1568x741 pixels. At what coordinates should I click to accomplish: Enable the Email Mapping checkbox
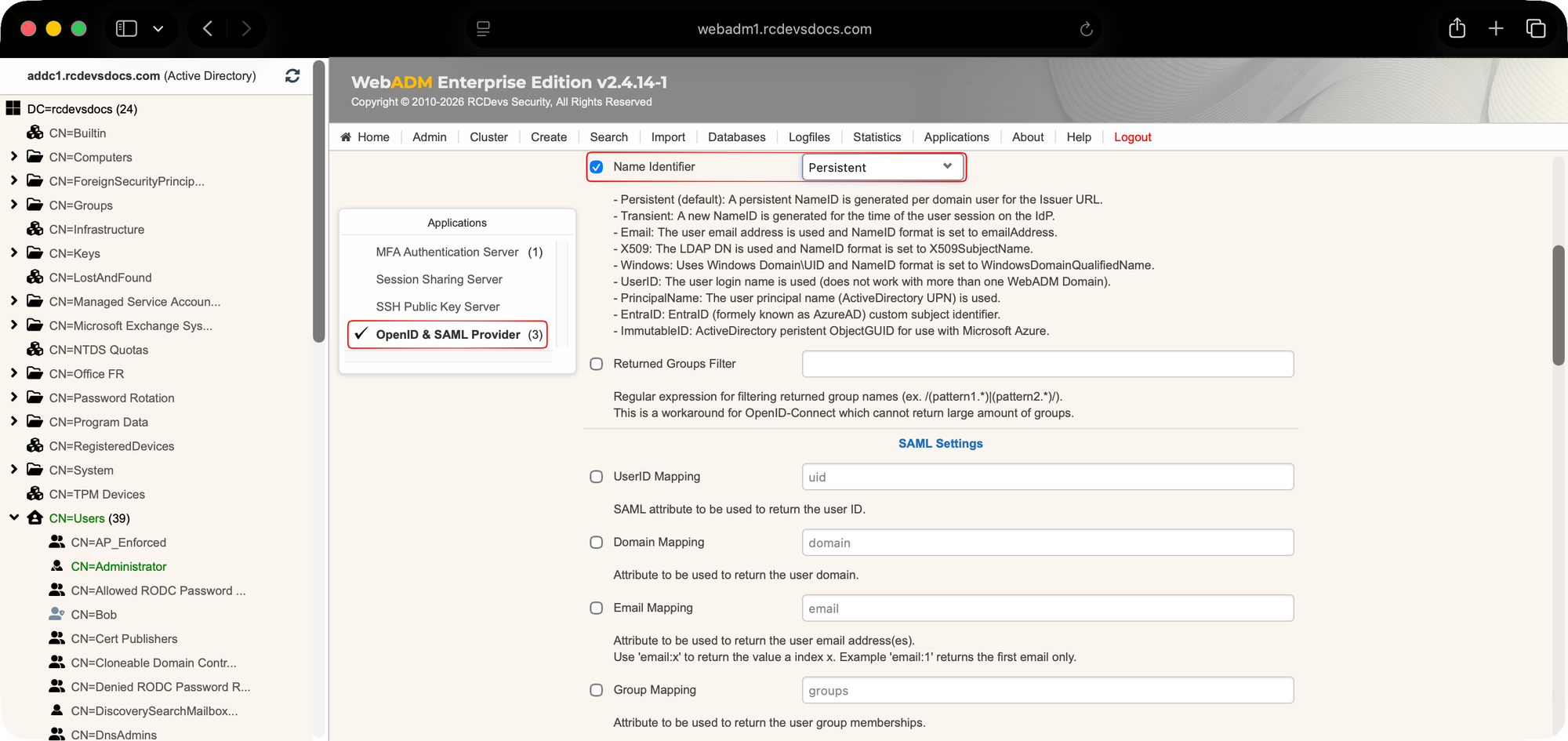(597, 608)
